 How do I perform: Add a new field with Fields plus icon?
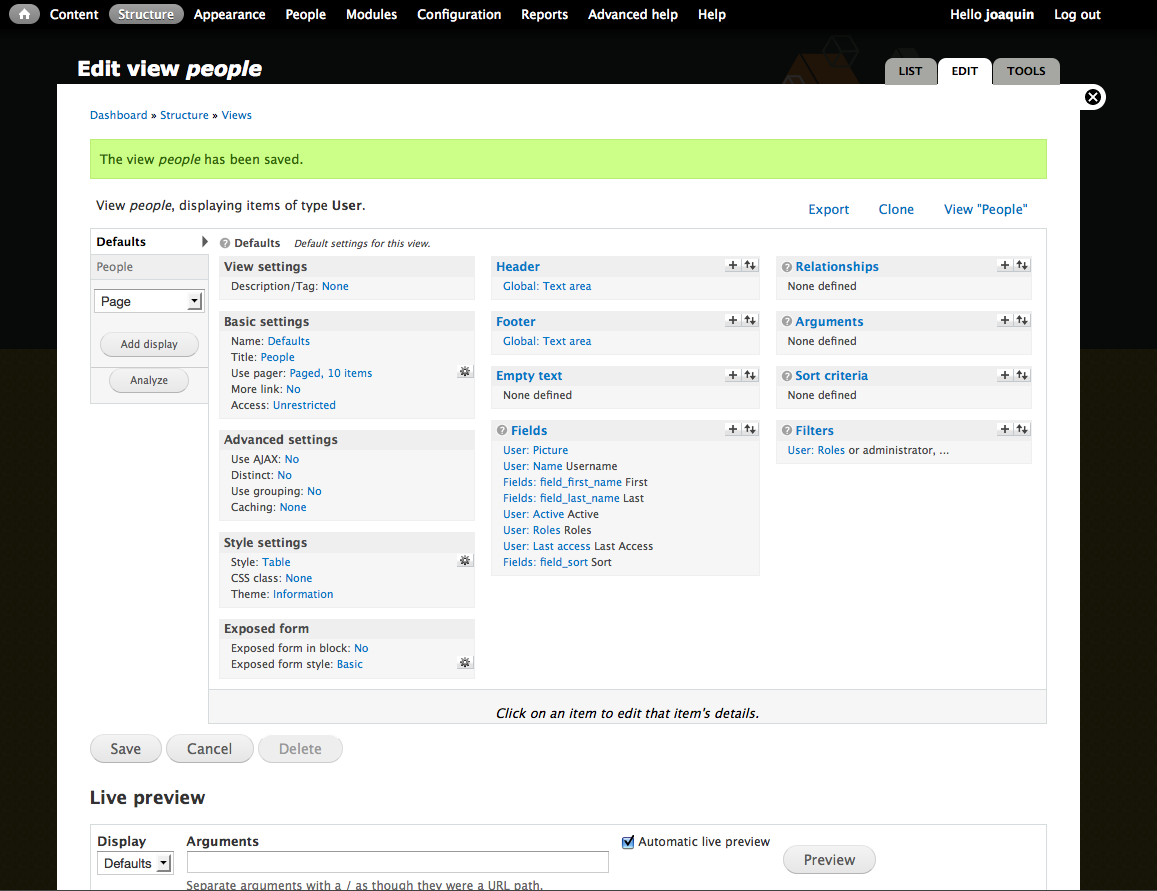click(x=733, y=430)
